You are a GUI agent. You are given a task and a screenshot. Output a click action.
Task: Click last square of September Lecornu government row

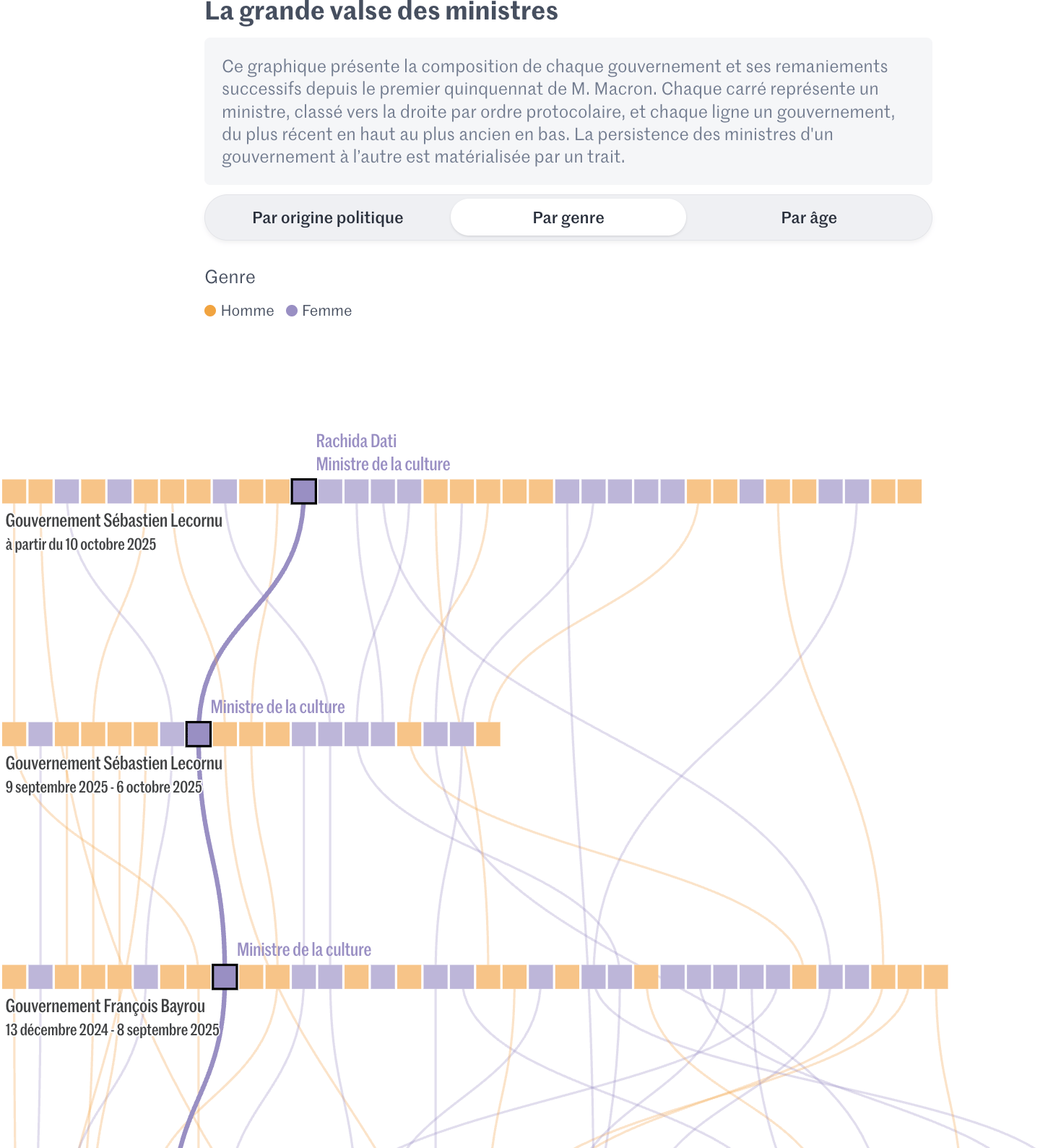click(488, 734)
